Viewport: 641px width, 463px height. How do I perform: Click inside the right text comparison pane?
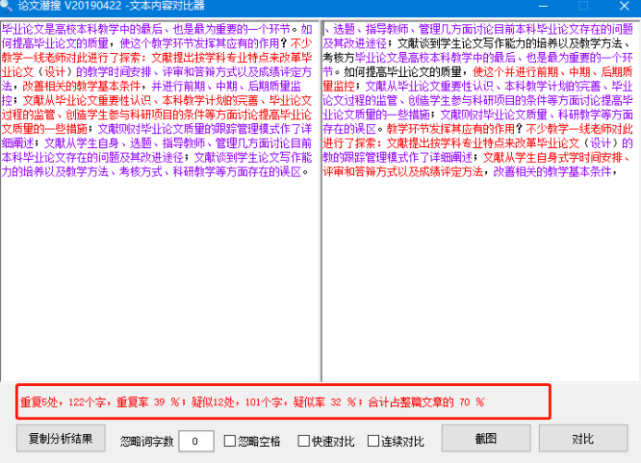pyautogui.click(x=481, y=201)
